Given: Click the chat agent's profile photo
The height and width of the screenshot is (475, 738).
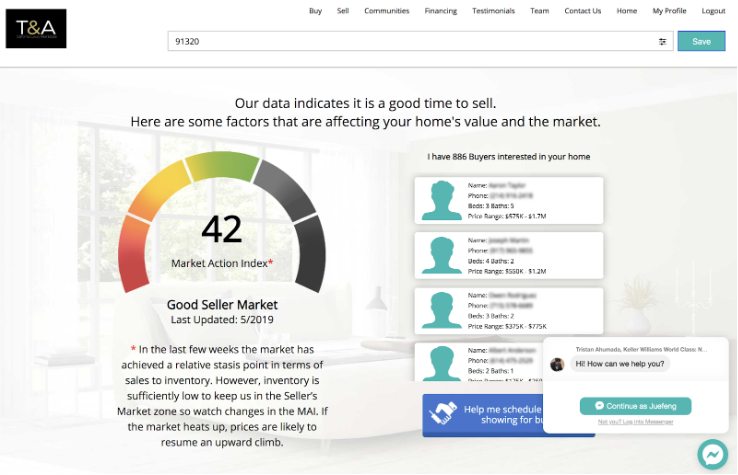Looking at the screenshot, I should tap(558, 364).
